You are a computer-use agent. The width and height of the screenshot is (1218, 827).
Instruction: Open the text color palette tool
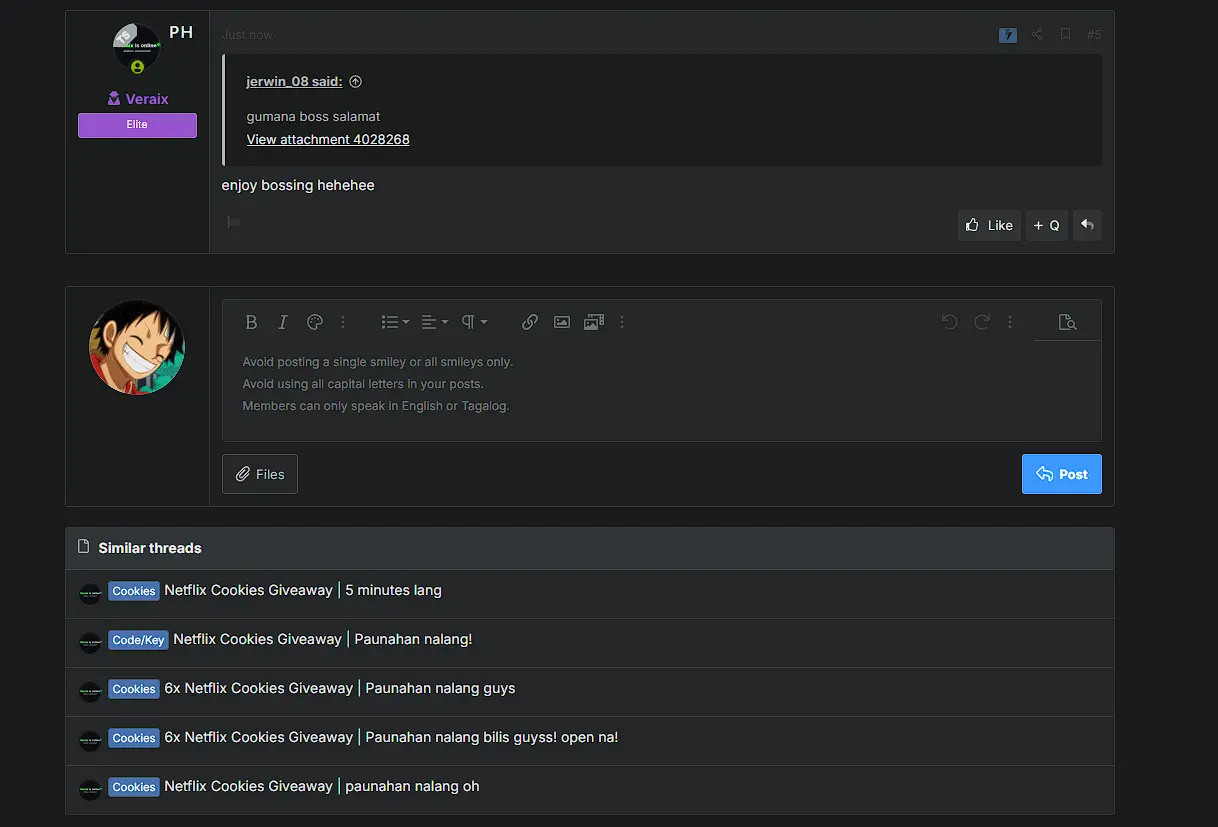314,322
